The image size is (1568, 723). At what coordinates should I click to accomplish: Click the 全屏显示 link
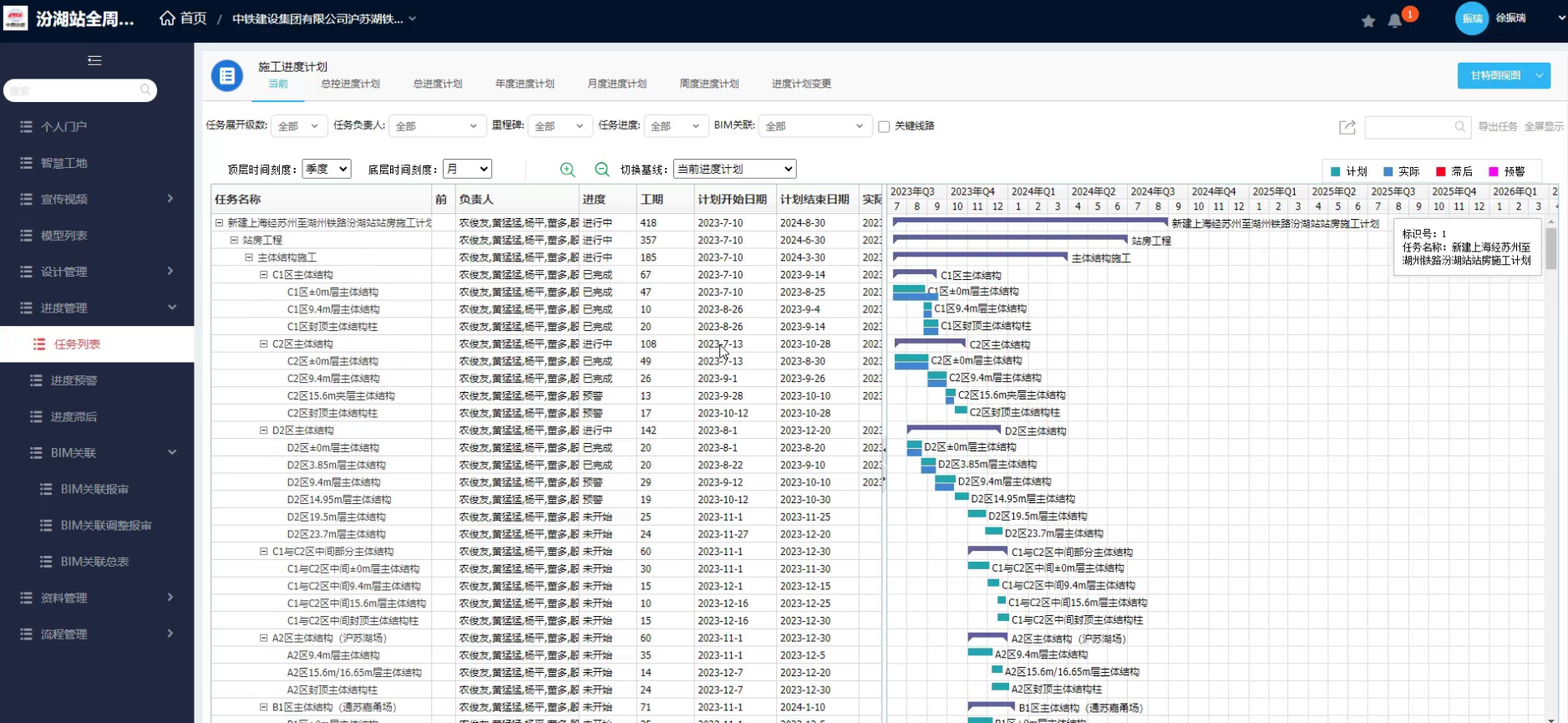coord(1544,127)
